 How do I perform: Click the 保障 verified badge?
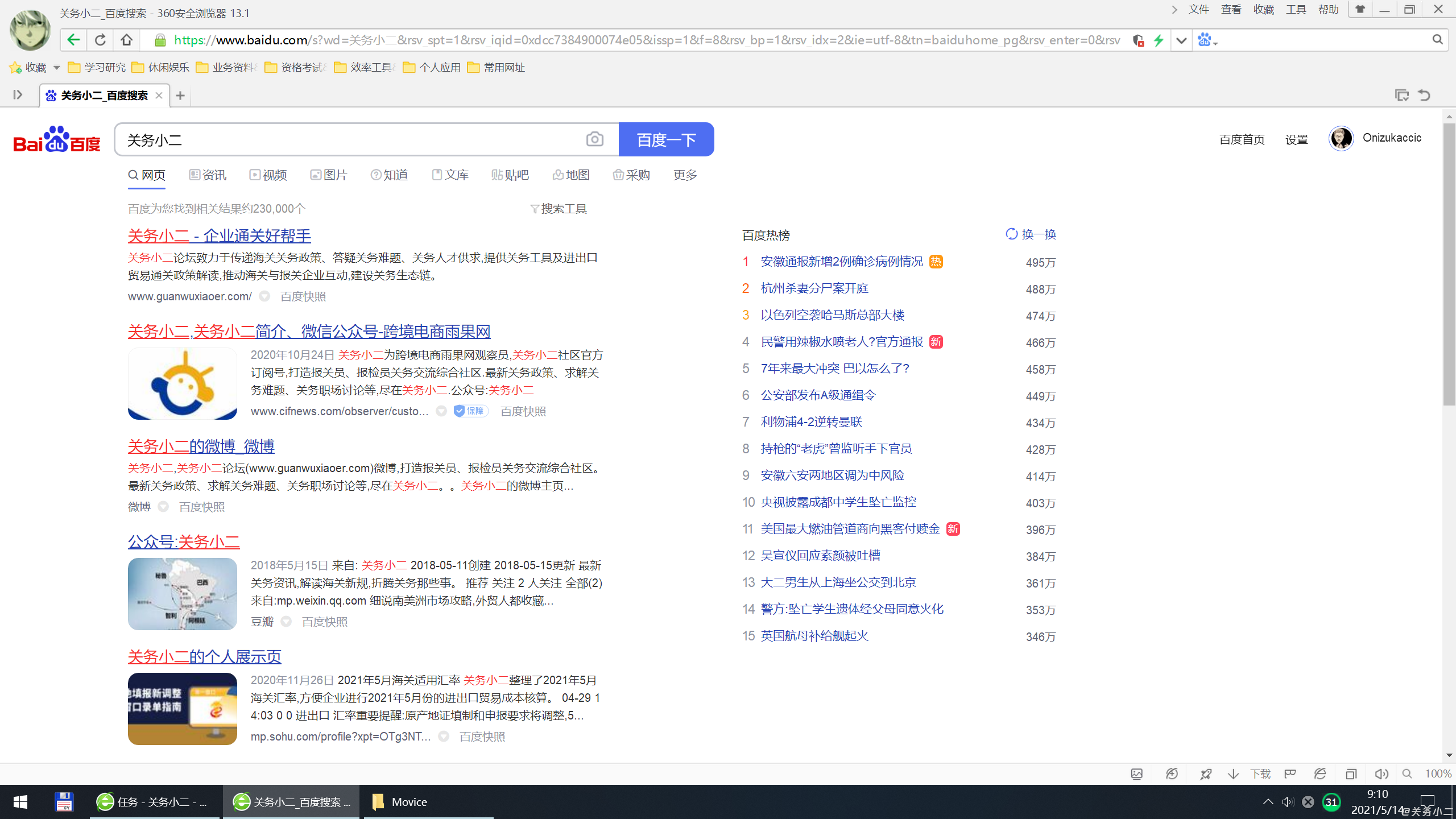(x=471, y=411)
